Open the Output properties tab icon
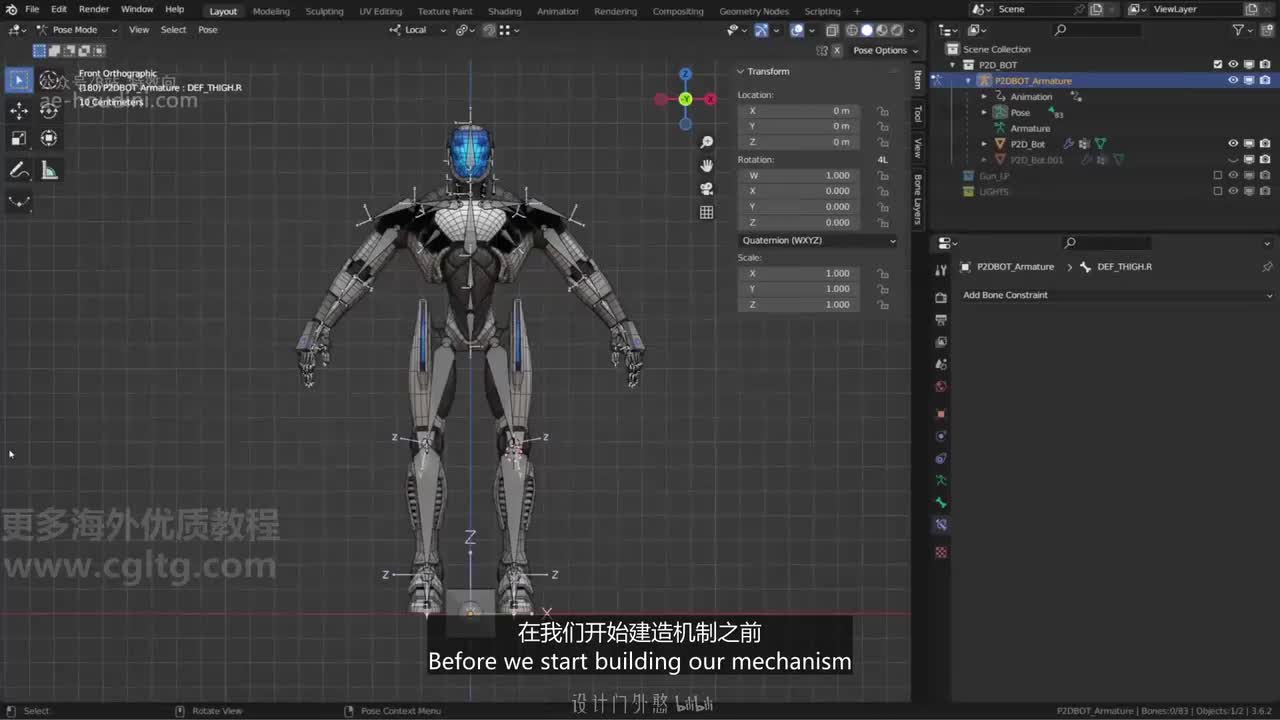This screenshot has height=720, width=1280. (941, 320)
